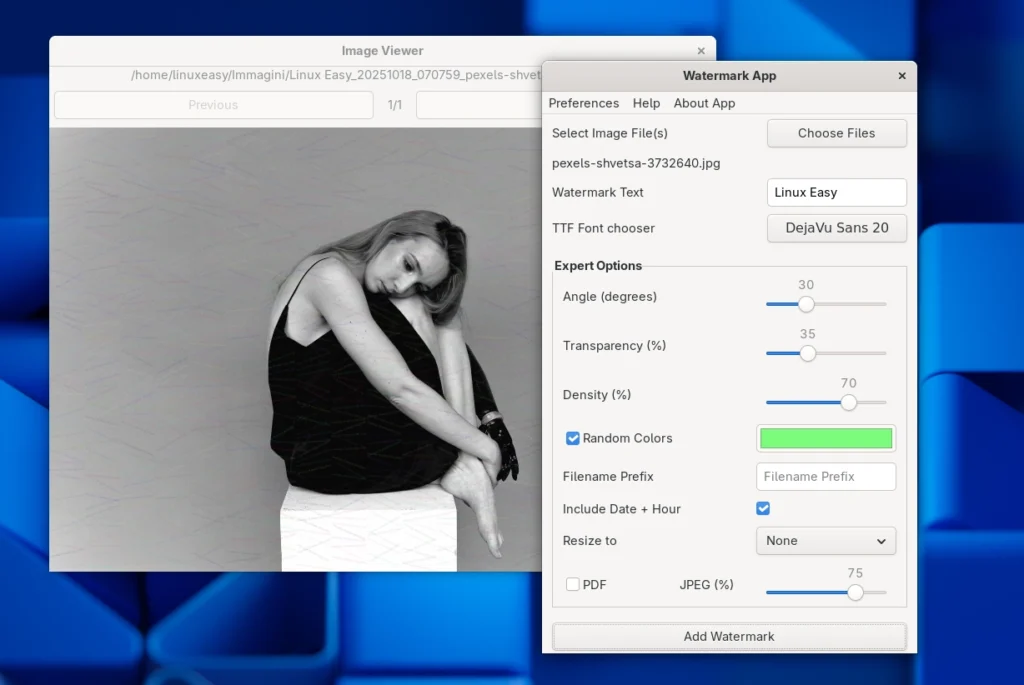Open the DejaVu Sans 20 font chooser
1024x685 pixels.
click(x=836, y=228)
